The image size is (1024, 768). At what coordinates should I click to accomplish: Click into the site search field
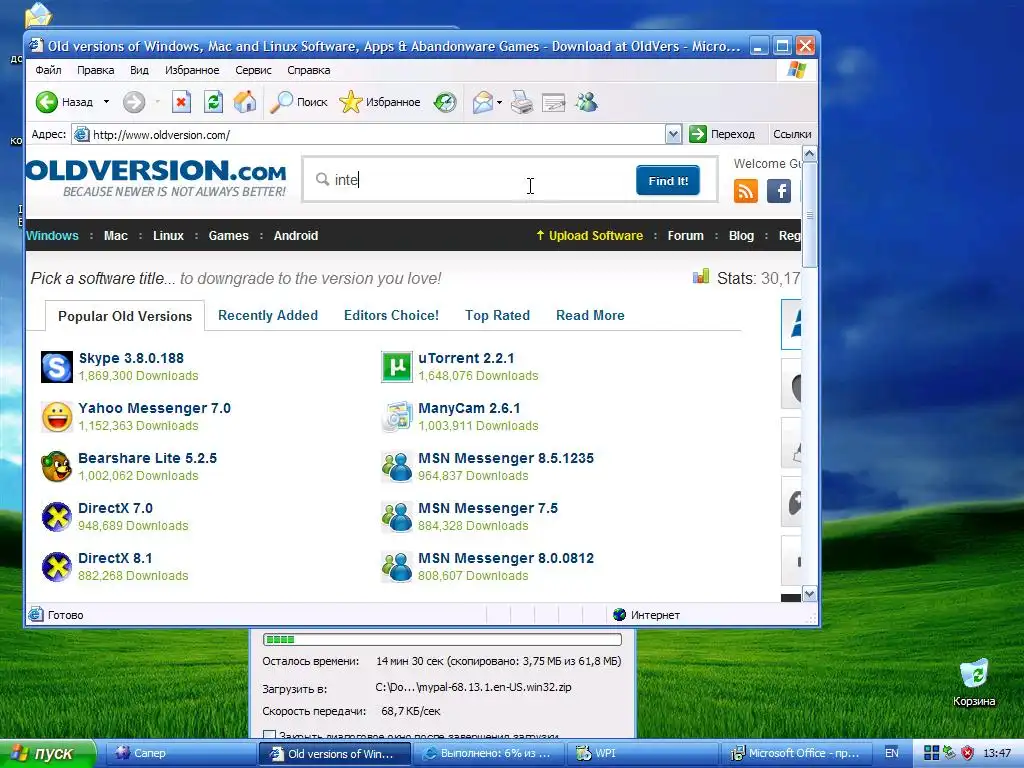click(470, 180)
